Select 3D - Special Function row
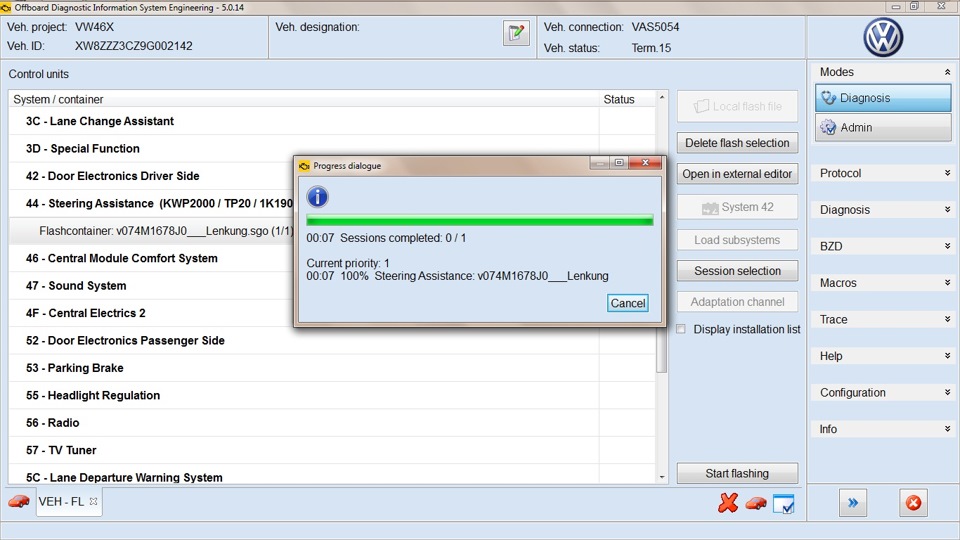 point(332,149)
